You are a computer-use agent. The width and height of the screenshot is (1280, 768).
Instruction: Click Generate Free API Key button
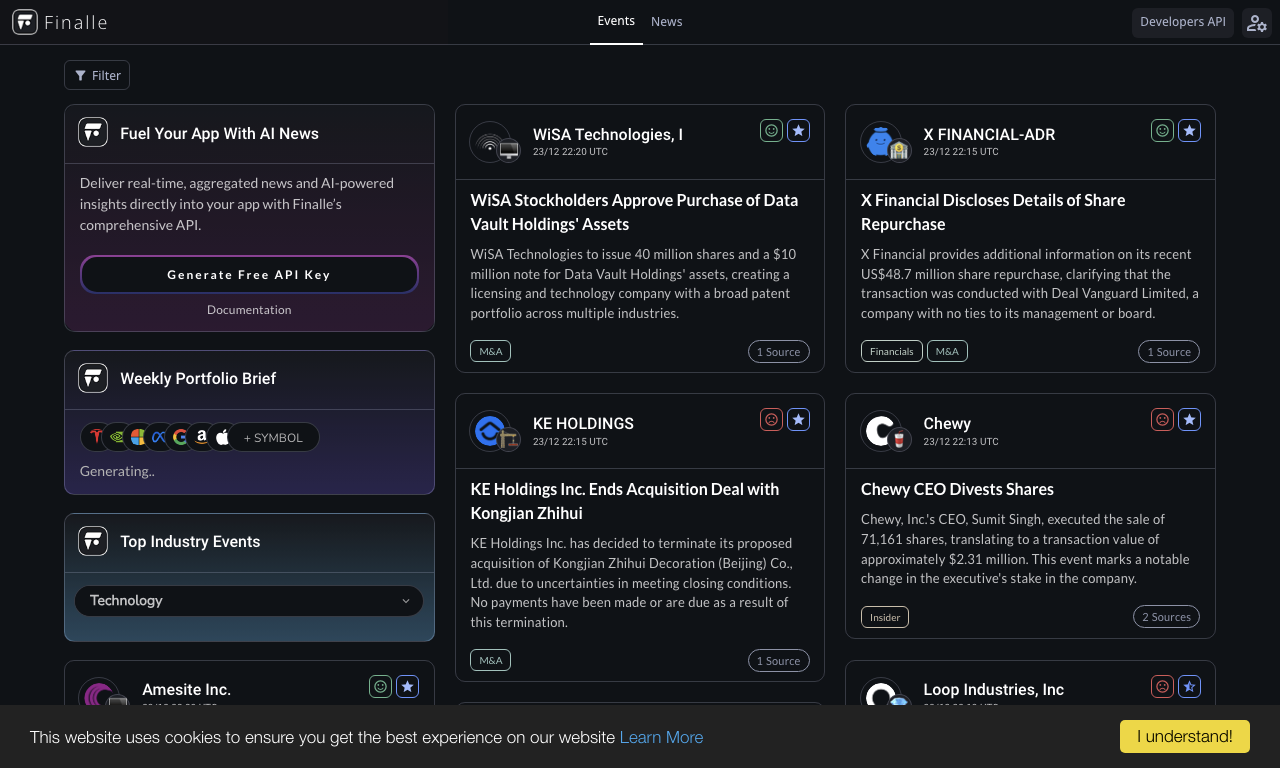pos(249,274)
